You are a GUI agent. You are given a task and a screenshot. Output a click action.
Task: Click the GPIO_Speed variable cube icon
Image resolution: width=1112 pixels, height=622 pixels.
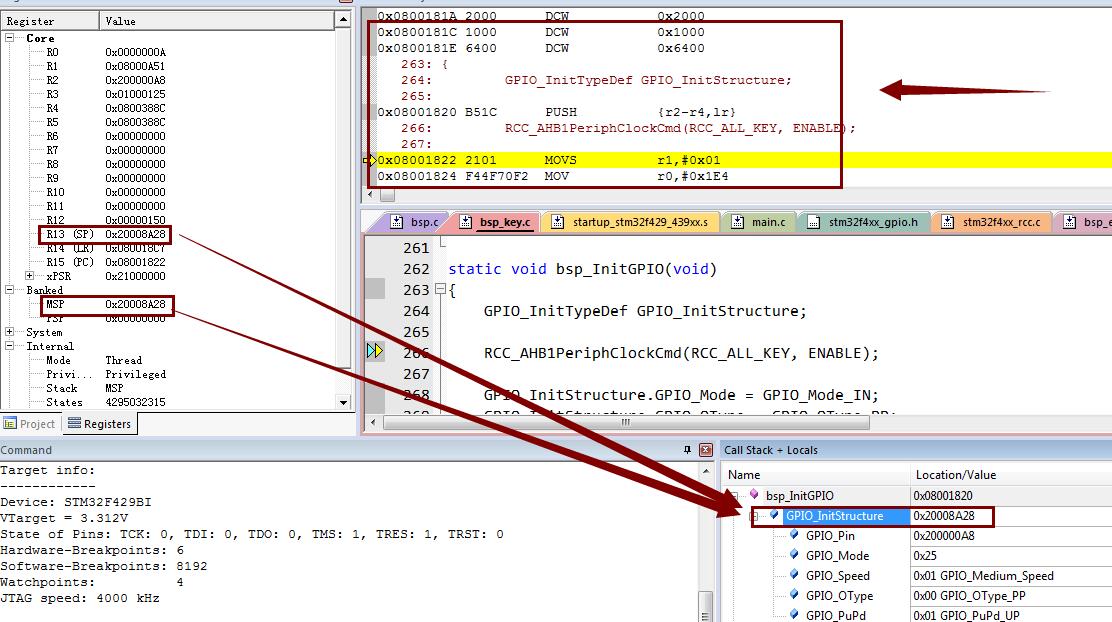(794, 576)
